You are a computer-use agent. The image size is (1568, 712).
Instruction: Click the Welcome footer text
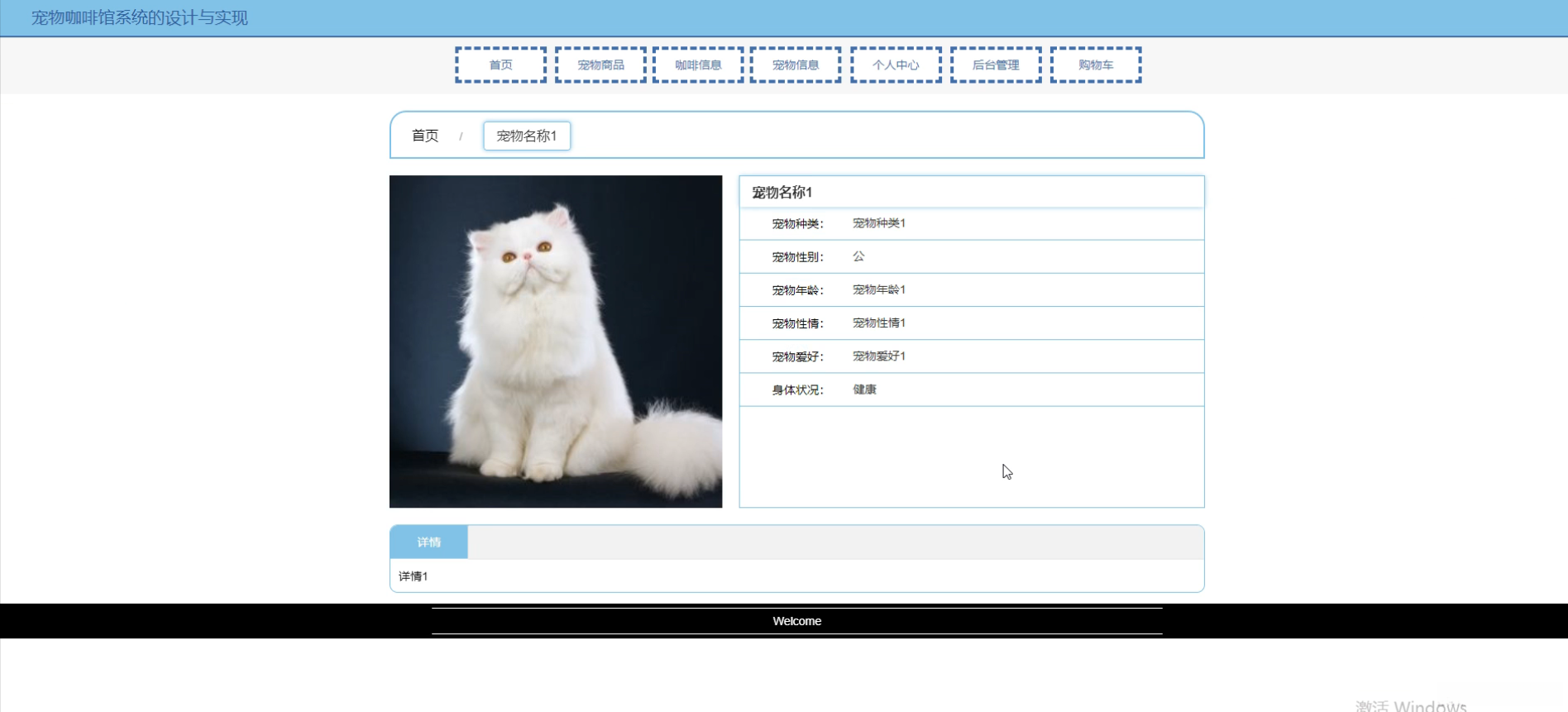coord(797,621)
